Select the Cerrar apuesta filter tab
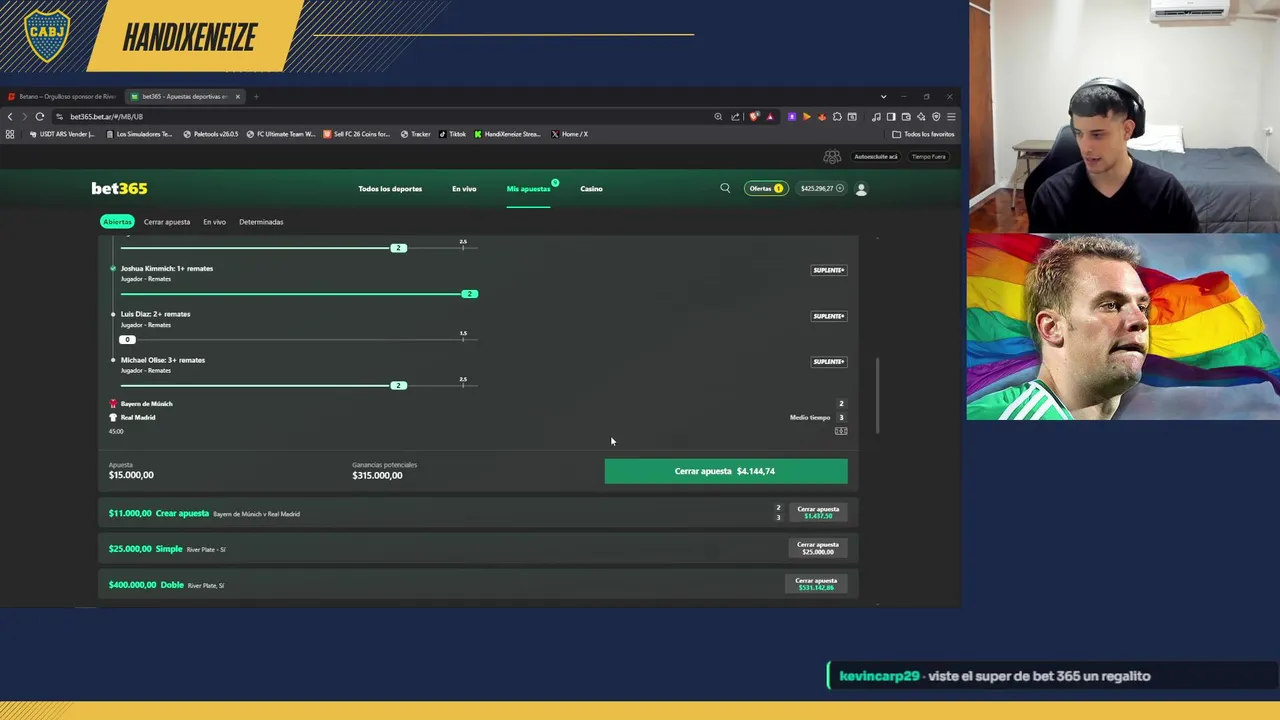Viewport: 1280px width, 720px height. tap(166, 222)
